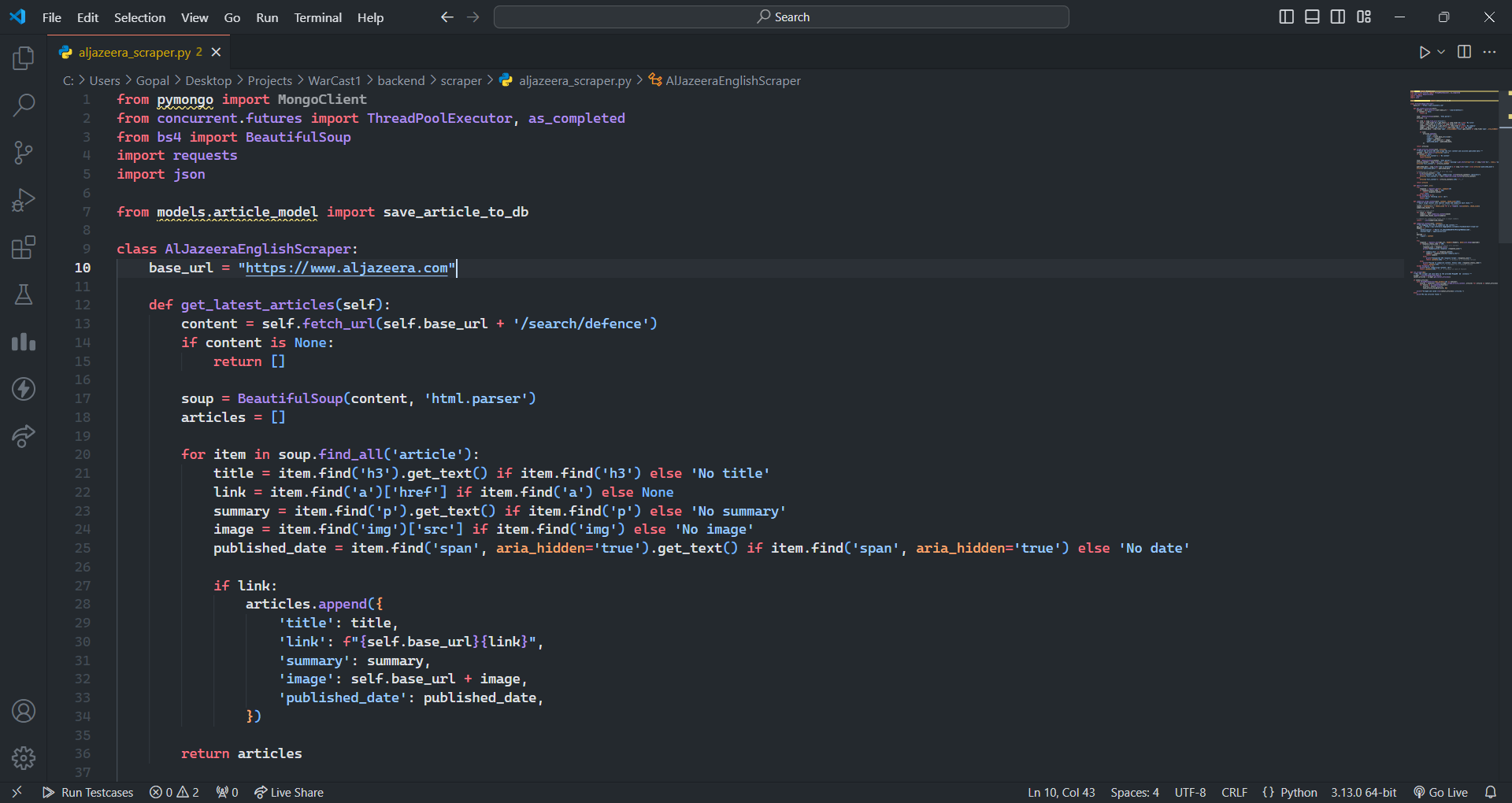Open the Search view in activity bar
Viewport: 1512px width, 803px height.
click(24, 105)
